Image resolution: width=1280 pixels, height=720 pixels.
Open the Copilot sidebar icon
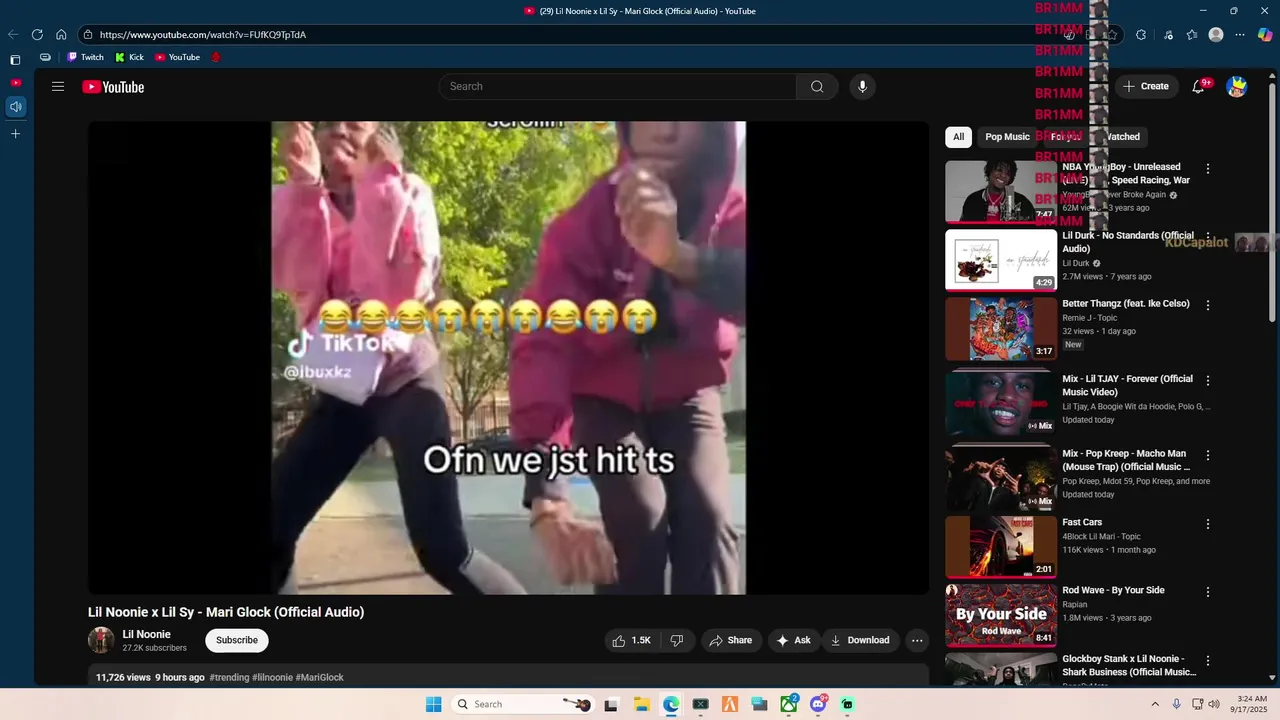coord(1265,35)
